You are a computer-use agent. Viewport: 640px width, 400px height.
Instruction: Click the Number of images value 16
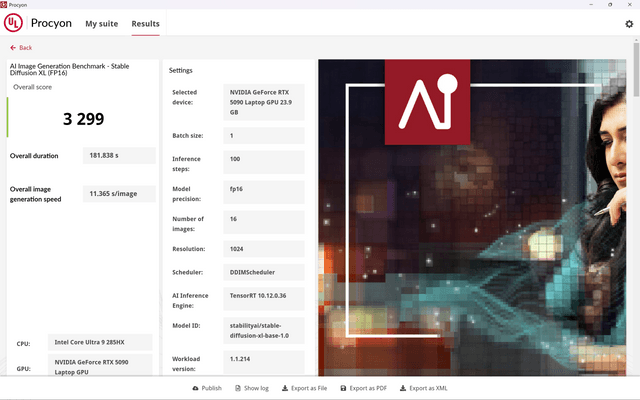(264, 222)
